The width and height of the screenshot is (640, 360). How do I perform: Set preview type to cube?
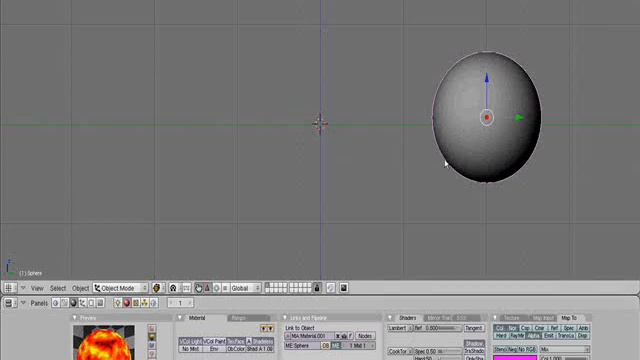click(152, 346)
